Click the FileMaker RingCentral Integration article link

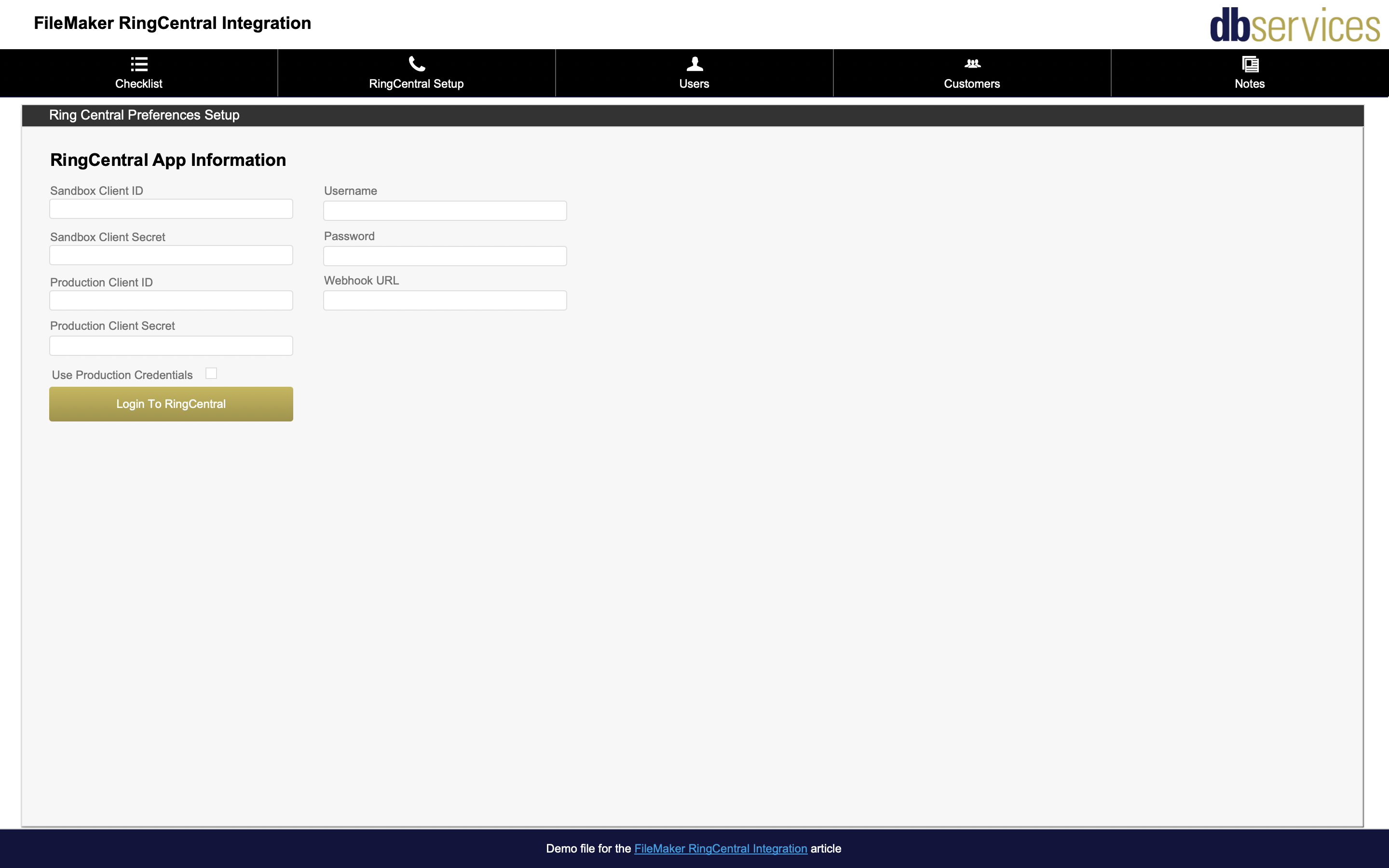(720, 848)
